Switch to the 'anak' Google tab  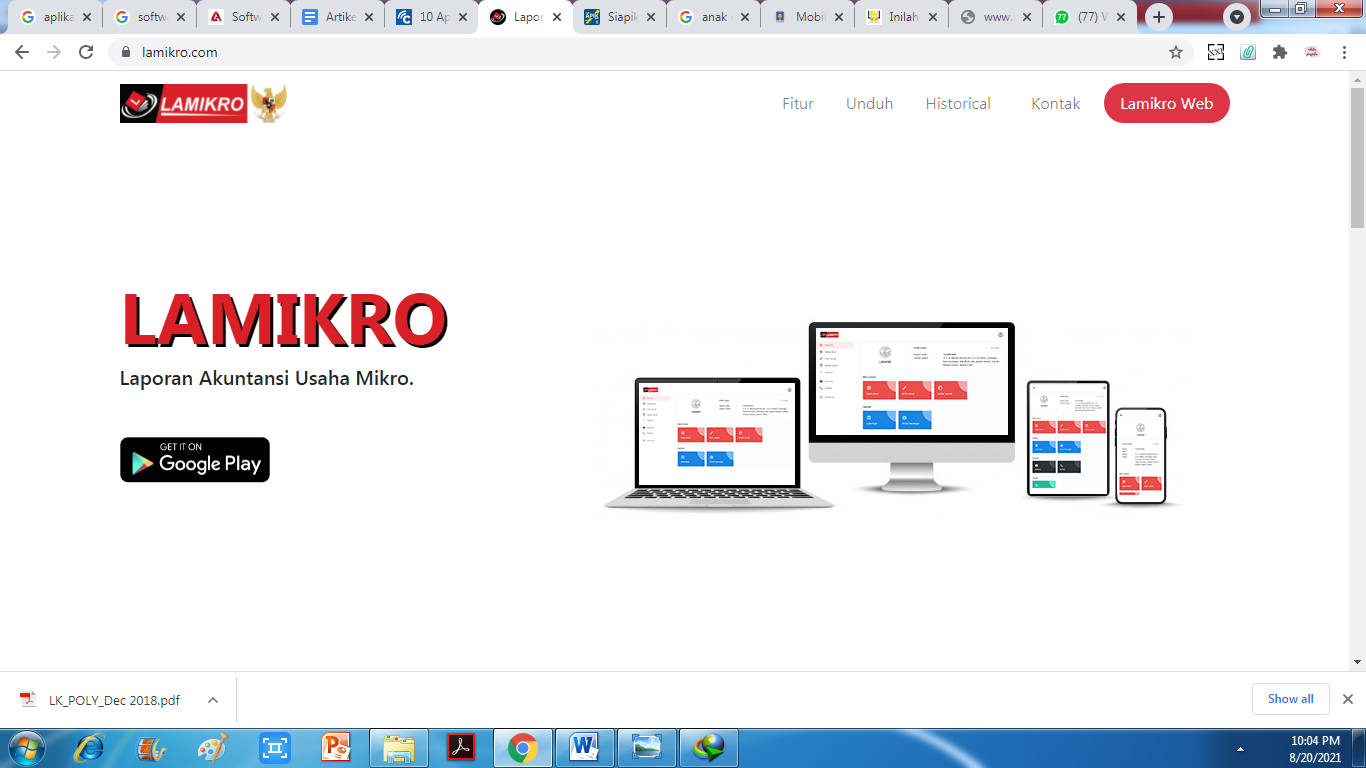pos(713,17)
